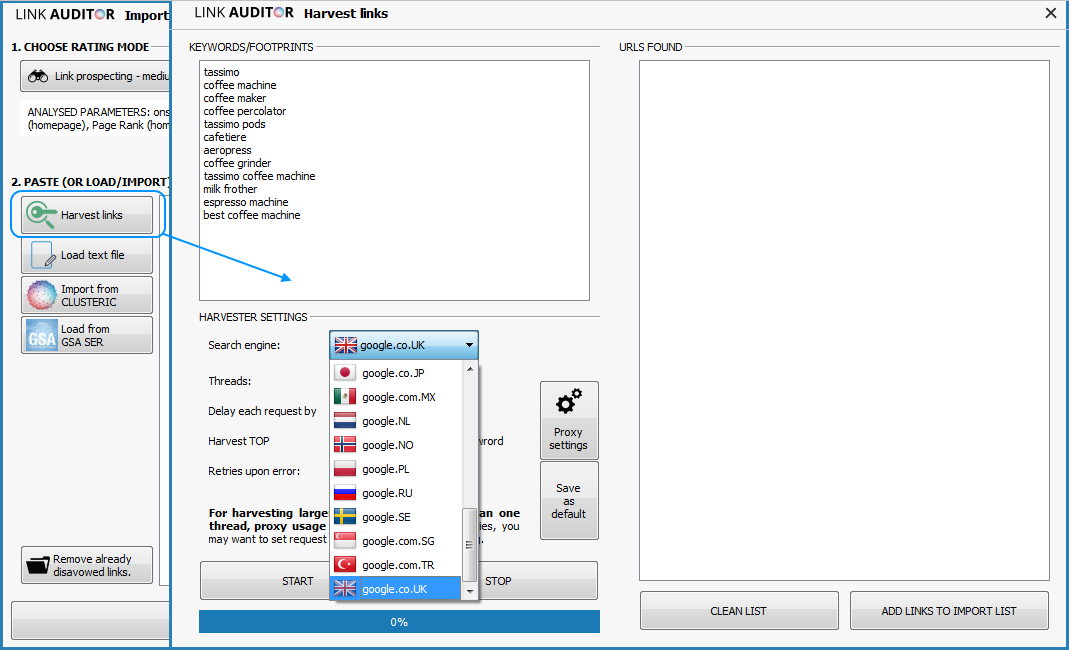Click the binoculars icon in rating mode

(x=37, y=76)
